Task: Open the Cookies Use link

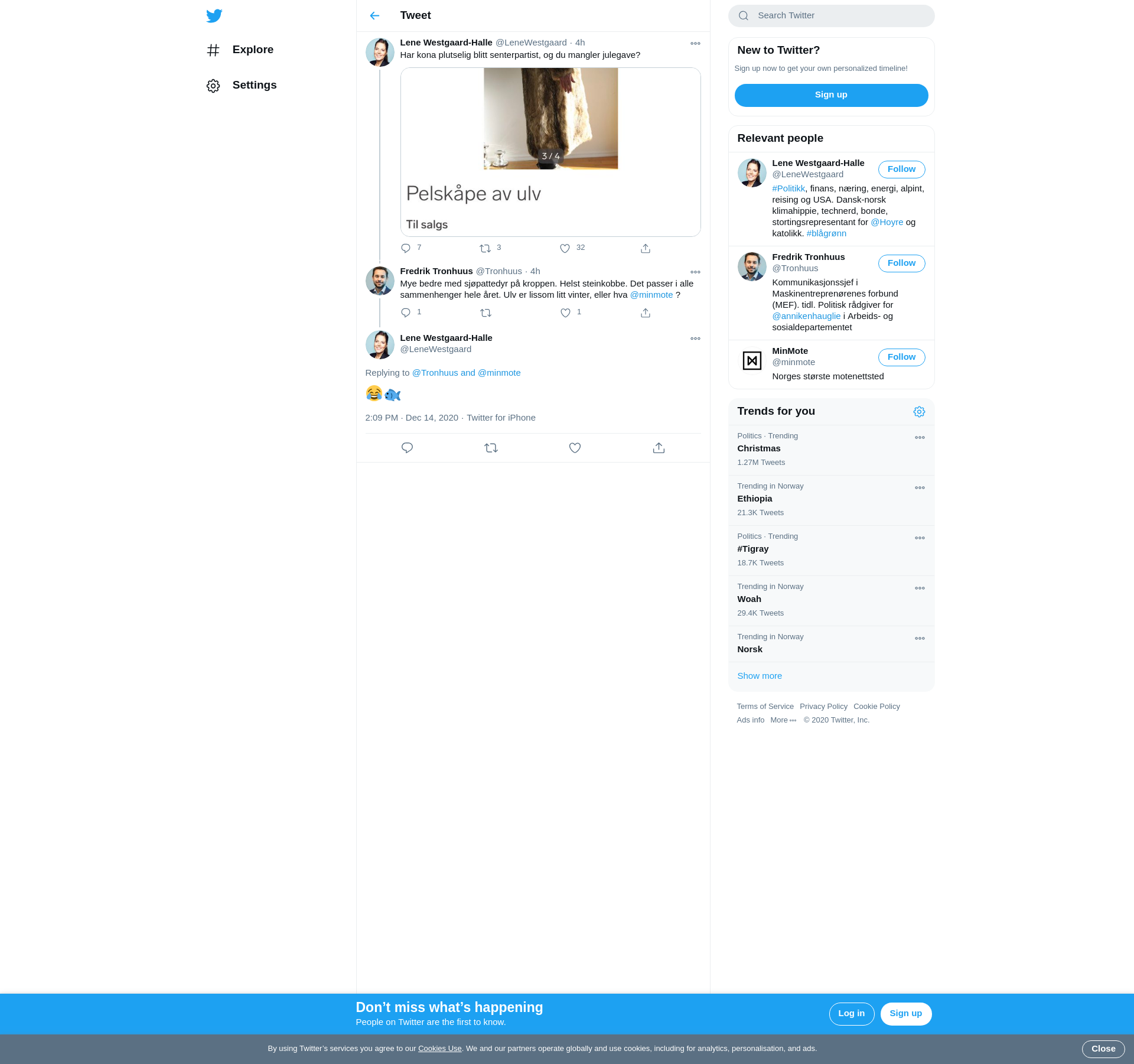Action: pos(439,1049)
